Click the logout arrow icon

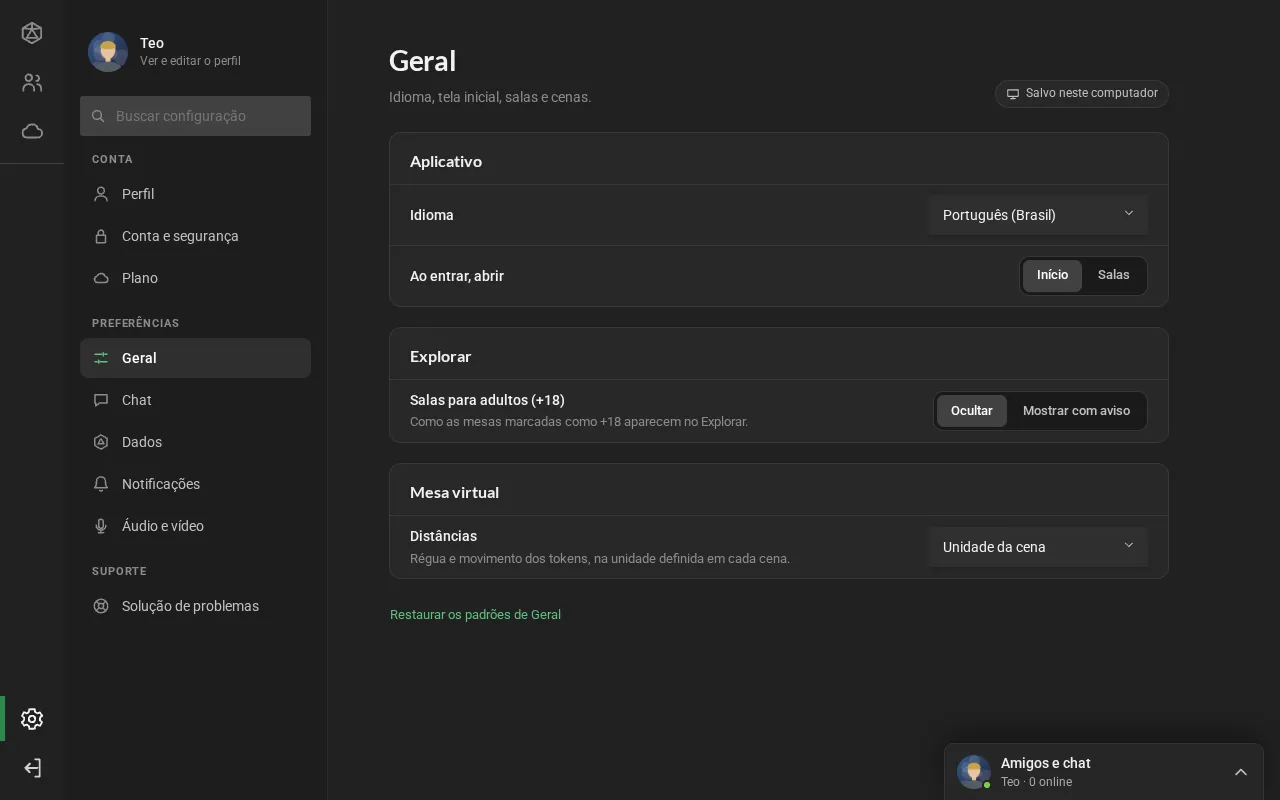(x=32, y=768)
